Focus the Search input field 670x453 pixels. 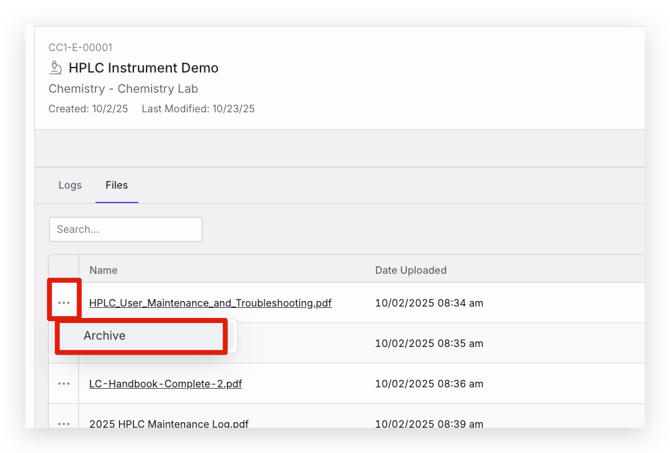125,229
